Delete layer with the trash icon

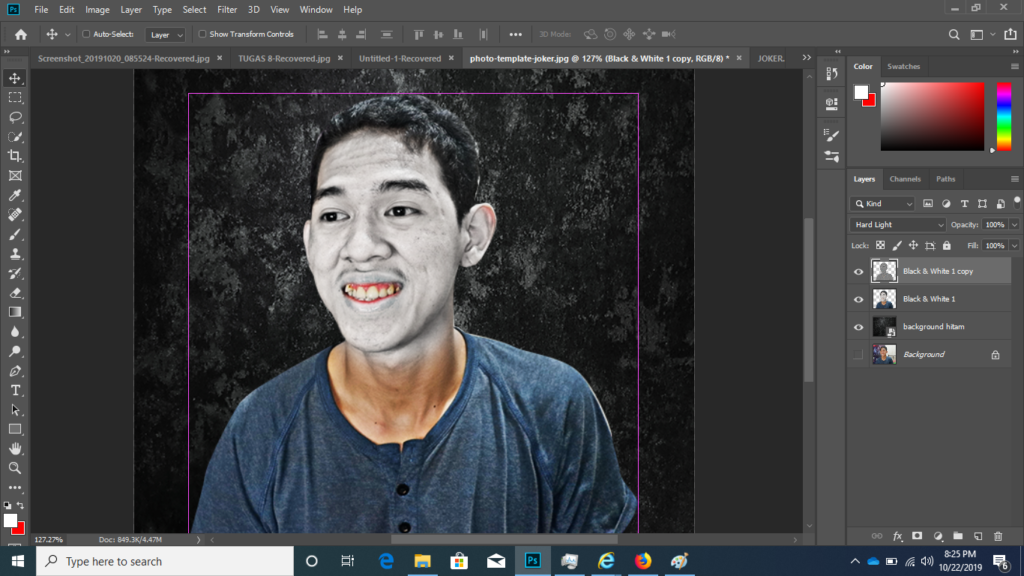click(998, 536)
